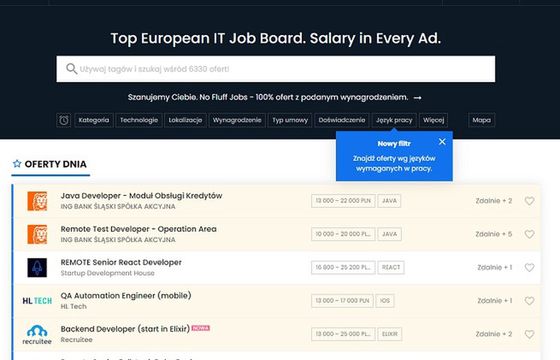560x360 pixels.
Task: Click ING BANK ŚLĄSKI name under Java Developer
Action: [x=118, y=206]
